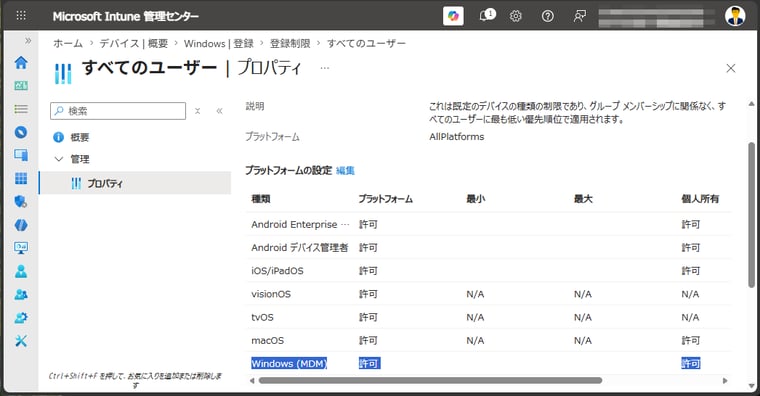Click the デバイス | 概要 breadcrumb
Viewport: 760px width, 396px height.
tap(134, 44)
